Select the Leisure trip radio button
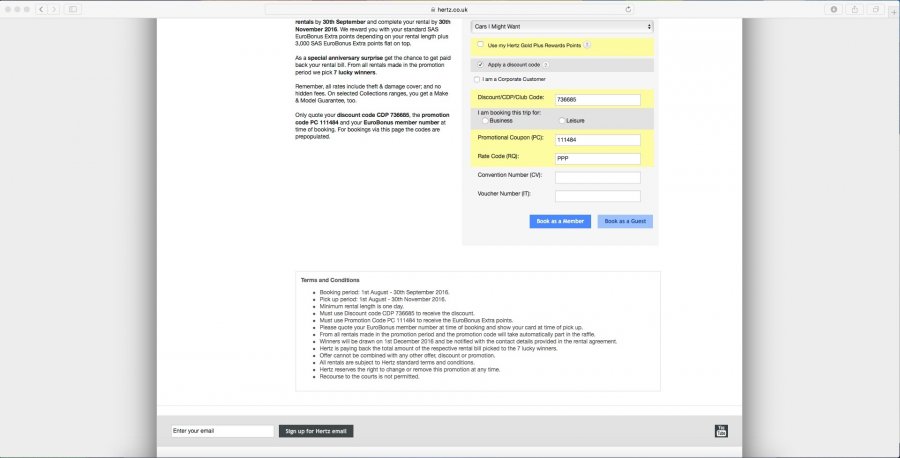The width and height of the screenshot is (900, 458). click(x=562, y=121)
